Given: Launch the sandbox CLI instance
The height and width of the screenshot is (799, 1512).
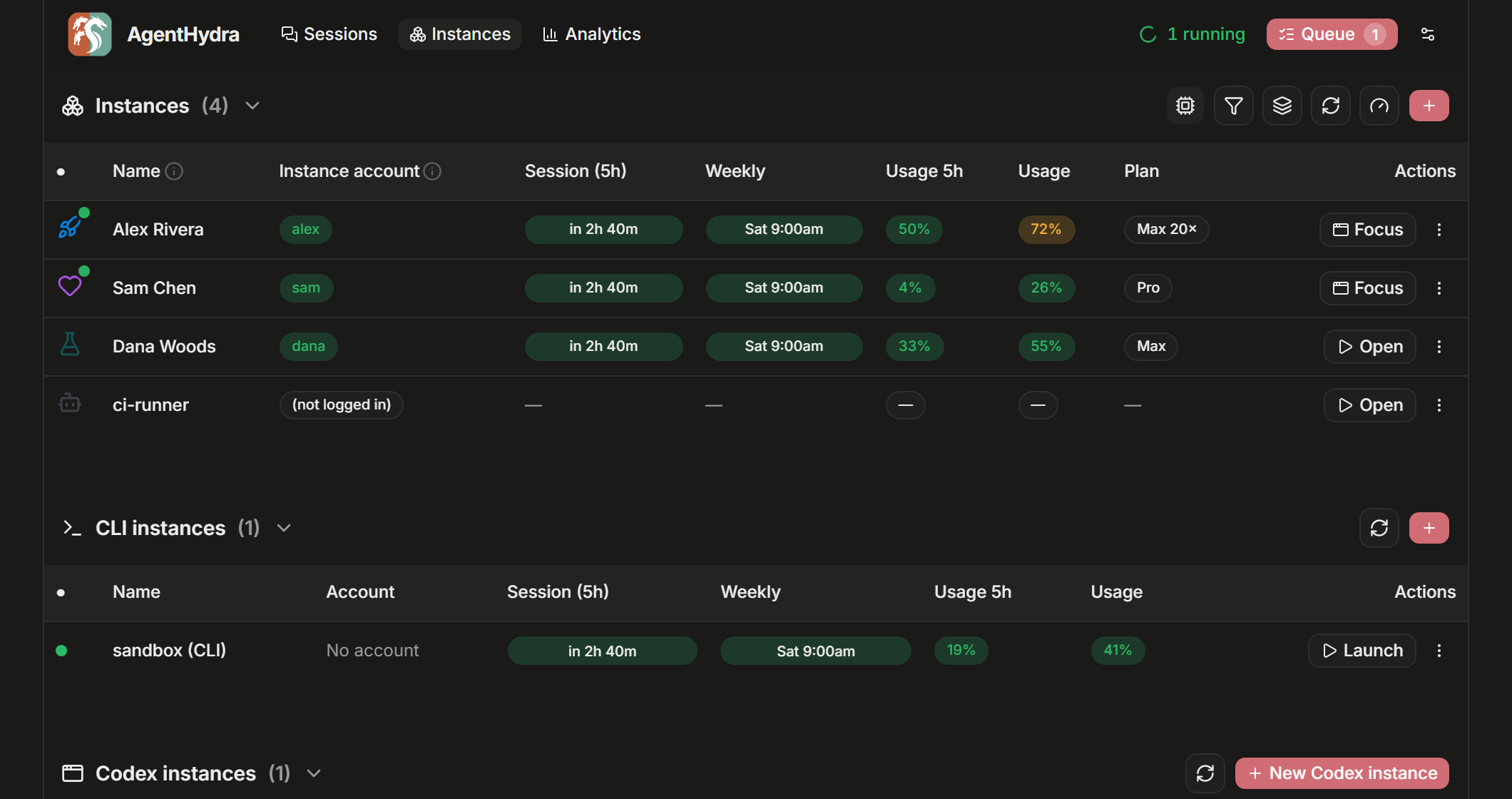Looking at the screenshot, I should tap(1362, 651).
